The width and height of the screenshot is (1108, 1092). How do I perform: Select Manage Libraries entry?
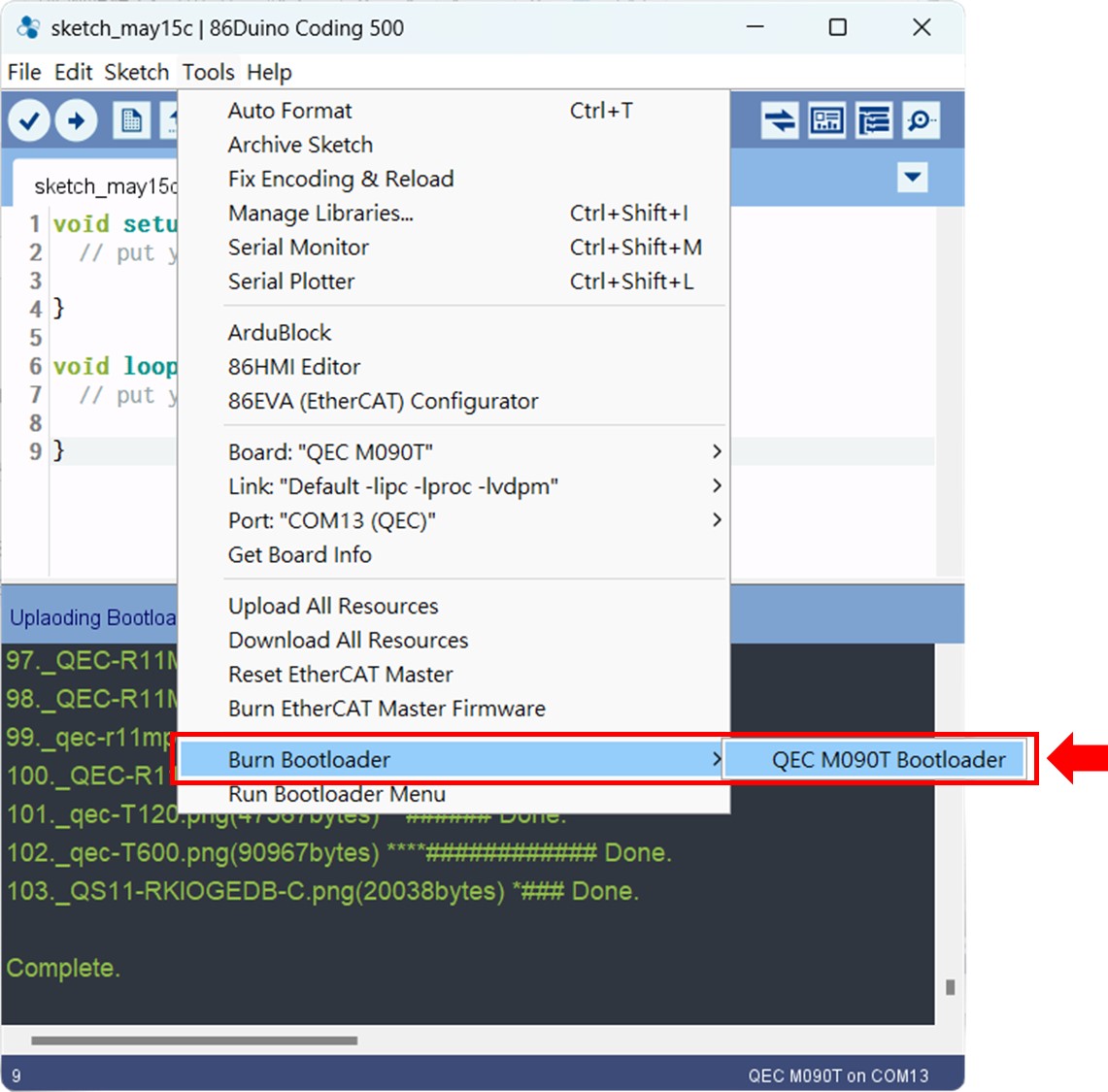(x=320, y=213)
